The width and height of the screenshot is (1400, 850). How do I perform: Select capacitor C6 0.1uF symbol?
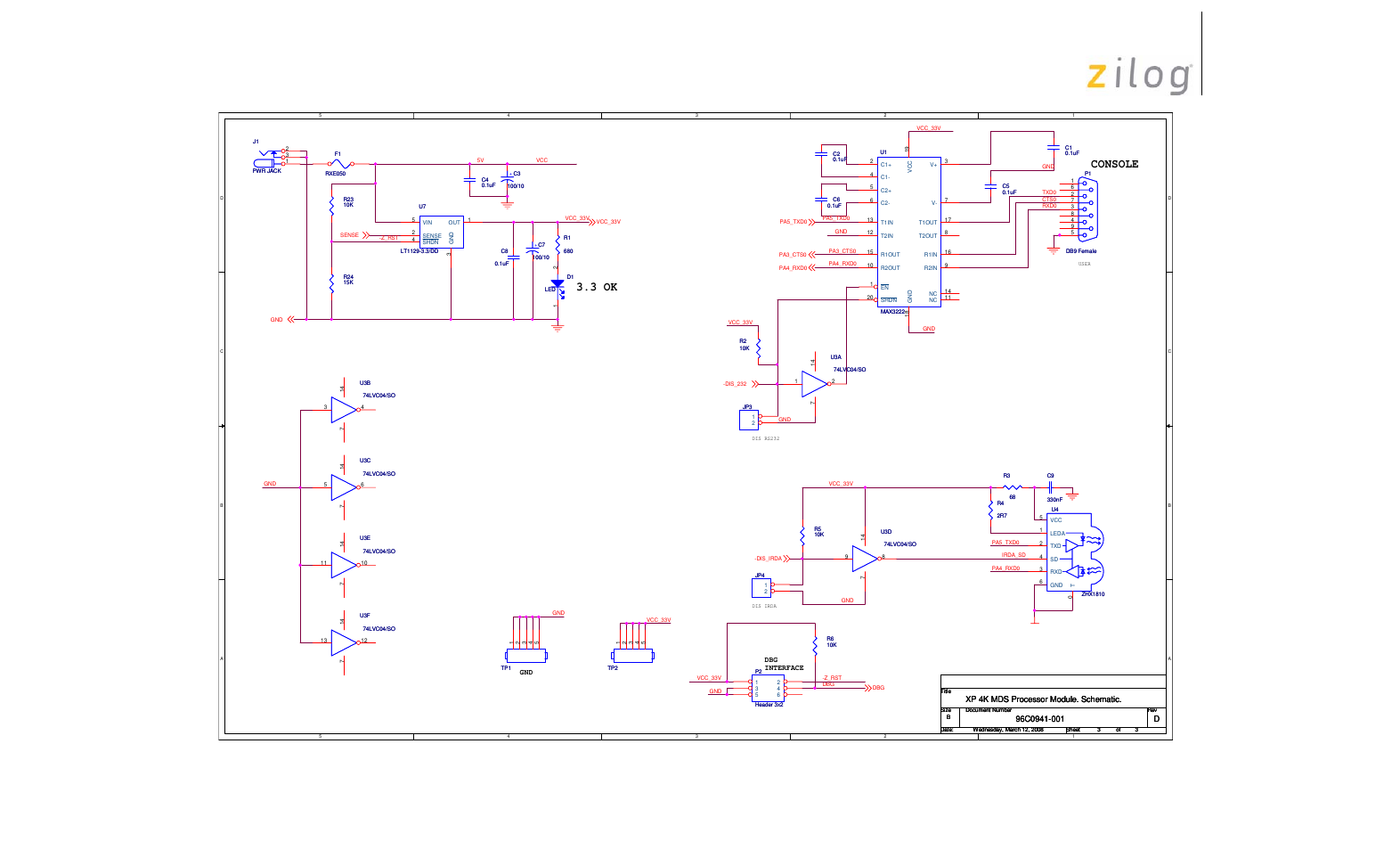(820, 200)
